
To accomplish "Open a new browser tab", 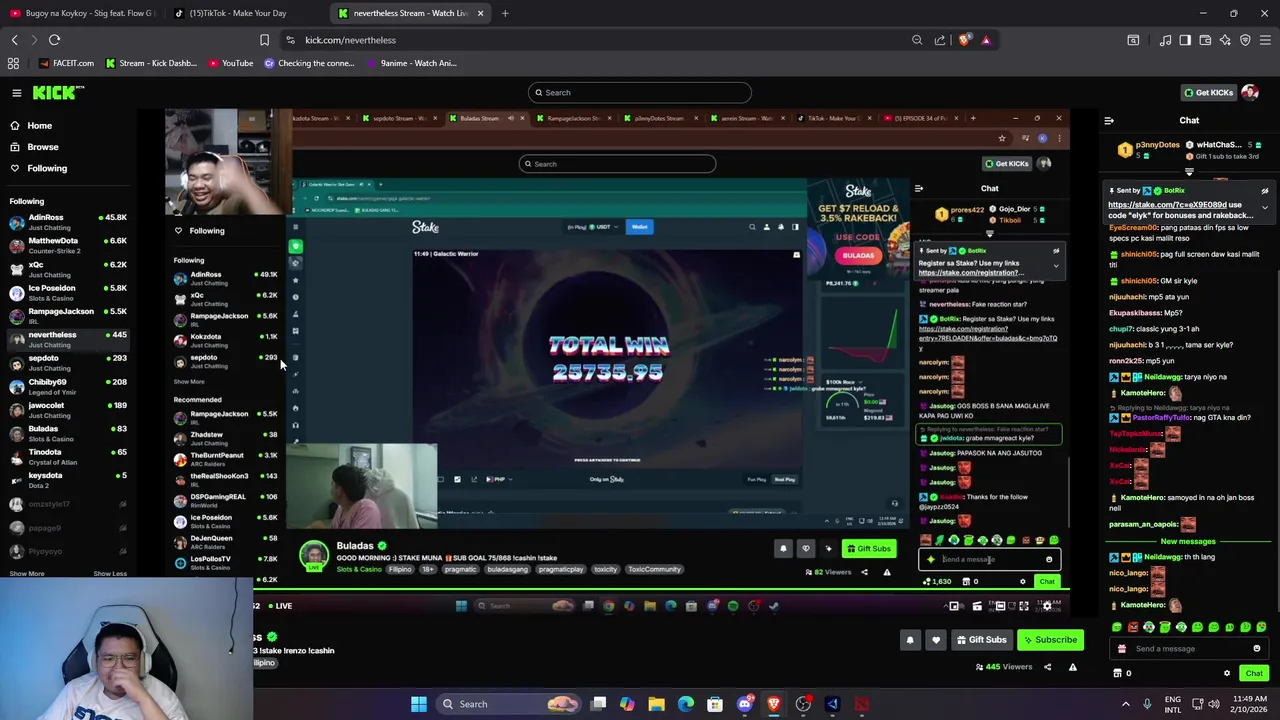I will (x=505, y=13).
